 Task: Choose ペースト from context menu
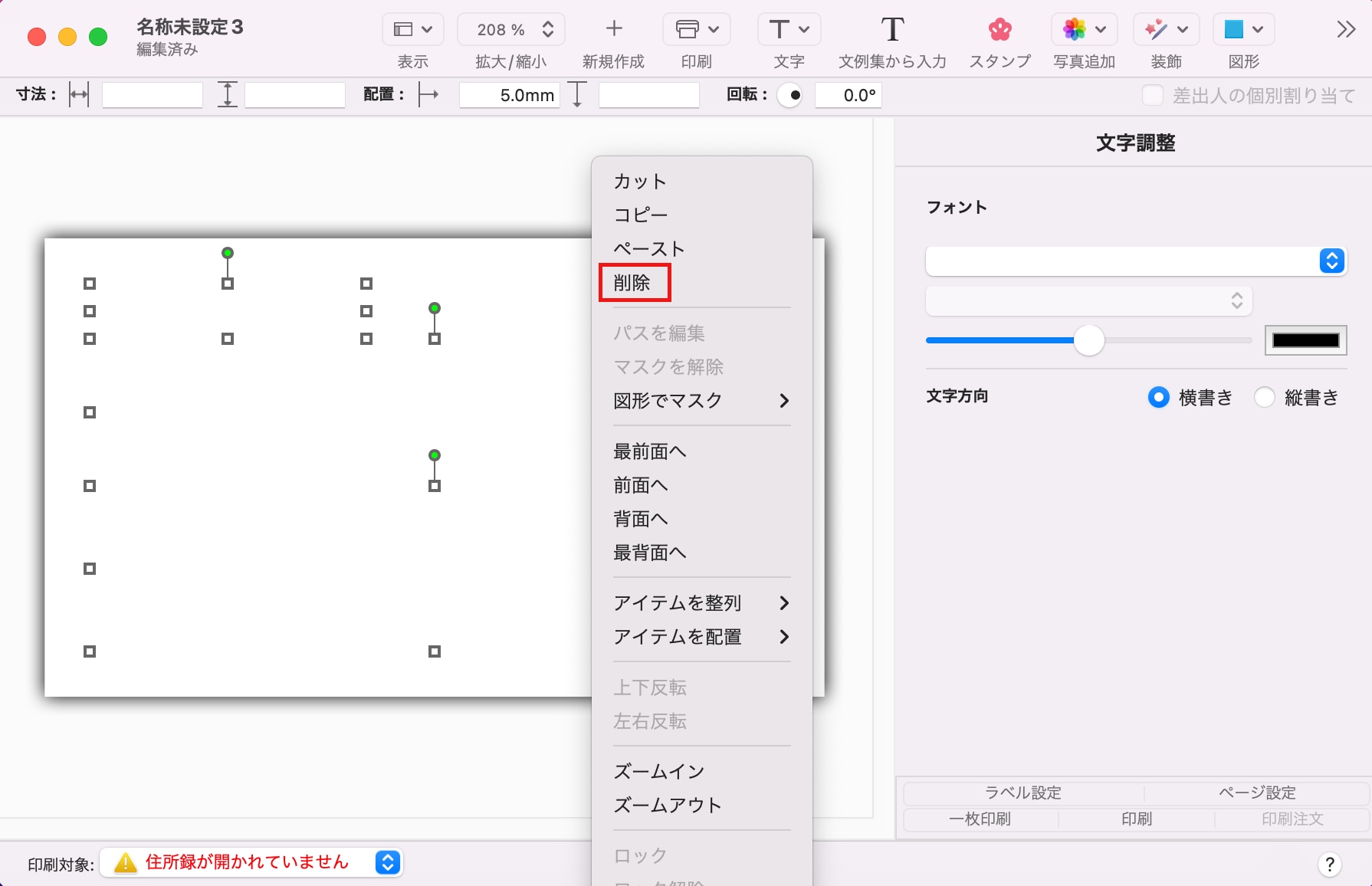coord(648,249)
